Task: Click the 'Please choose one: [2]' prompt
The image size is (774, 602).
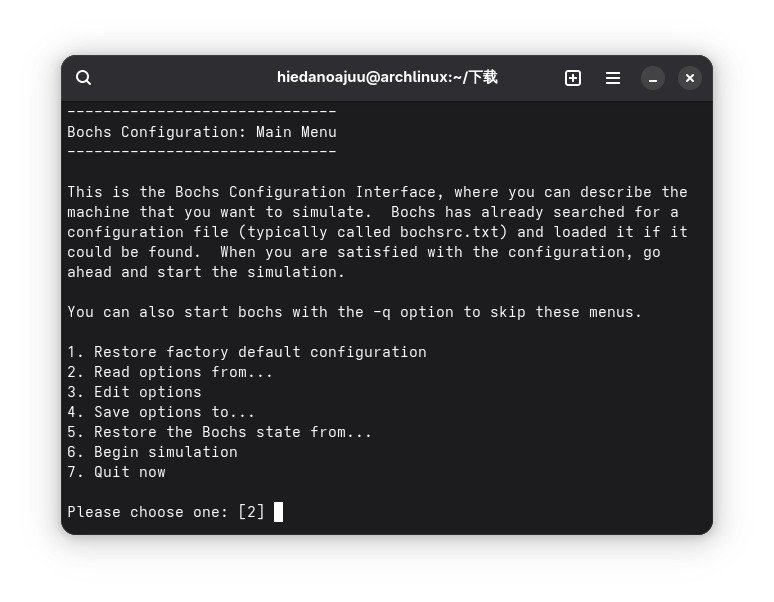Action: click(166, 512)
